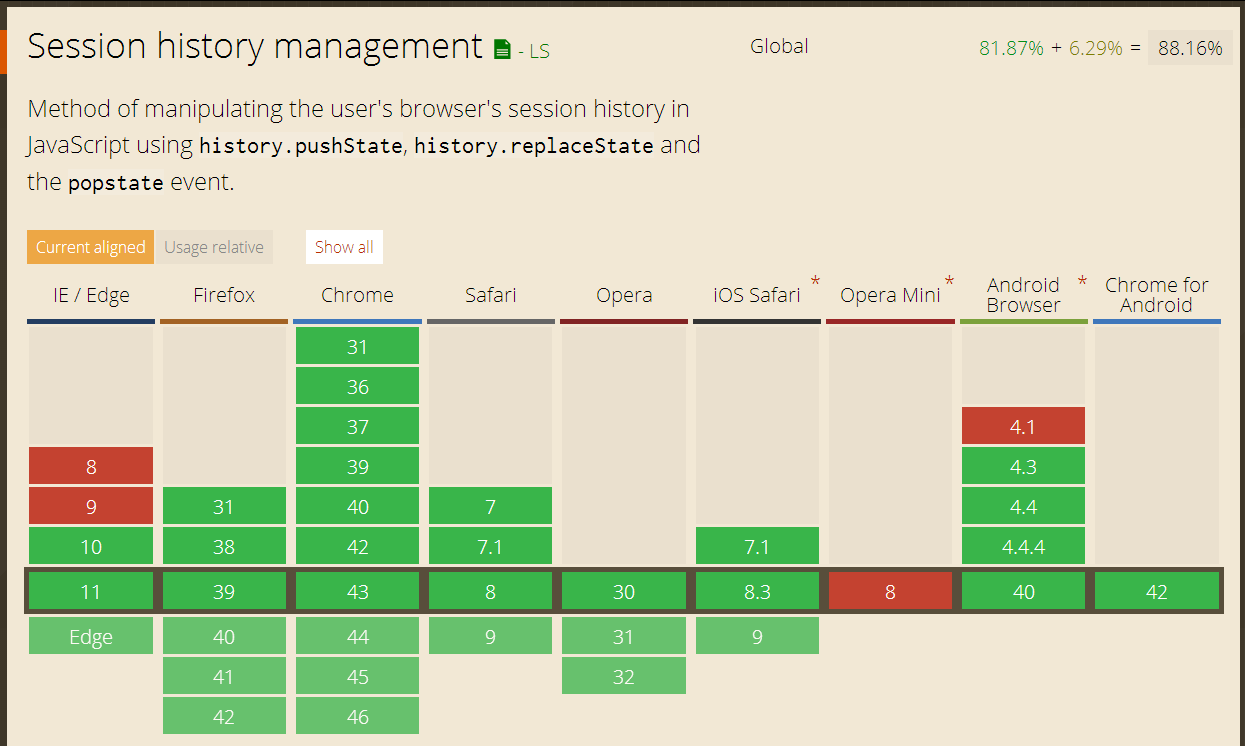
Task: Select the Chrome 46 cell
Action: [357, 716]
